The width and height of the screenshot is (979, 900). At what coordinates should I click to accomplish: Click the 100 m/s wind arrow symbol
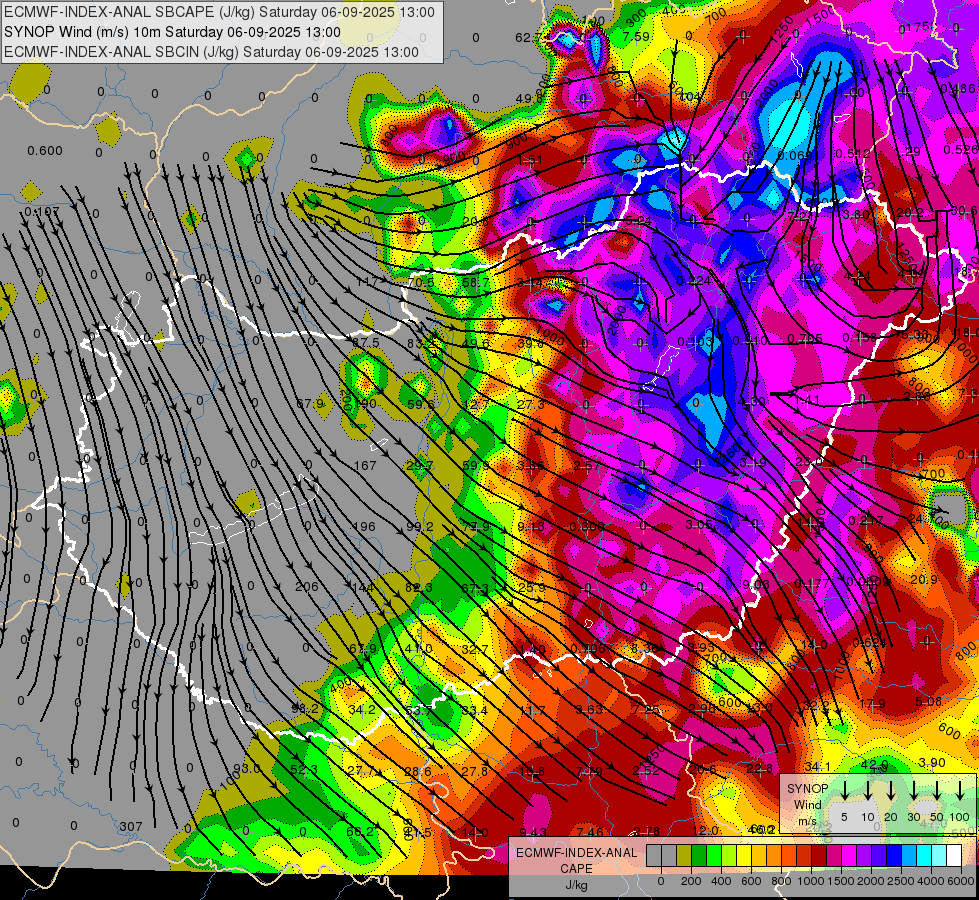tap(960, 791)
